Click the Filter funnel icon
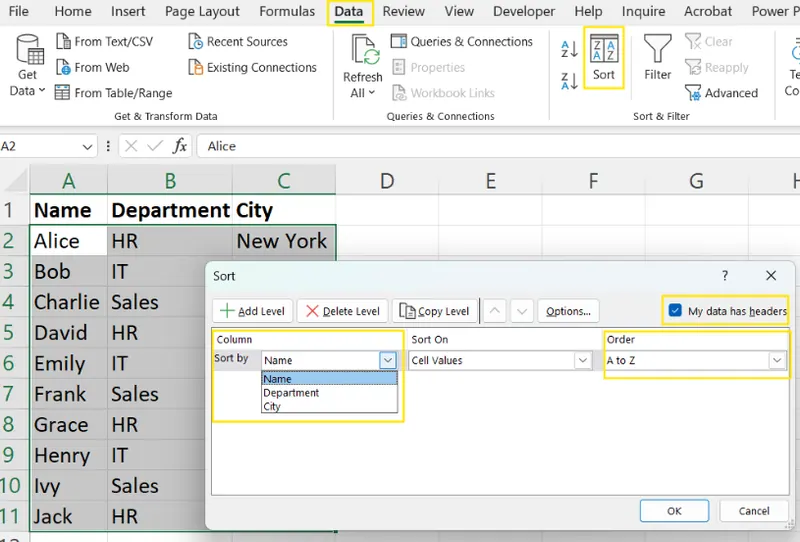Screen dimensions: 800x542 click(x=657, y=50)
